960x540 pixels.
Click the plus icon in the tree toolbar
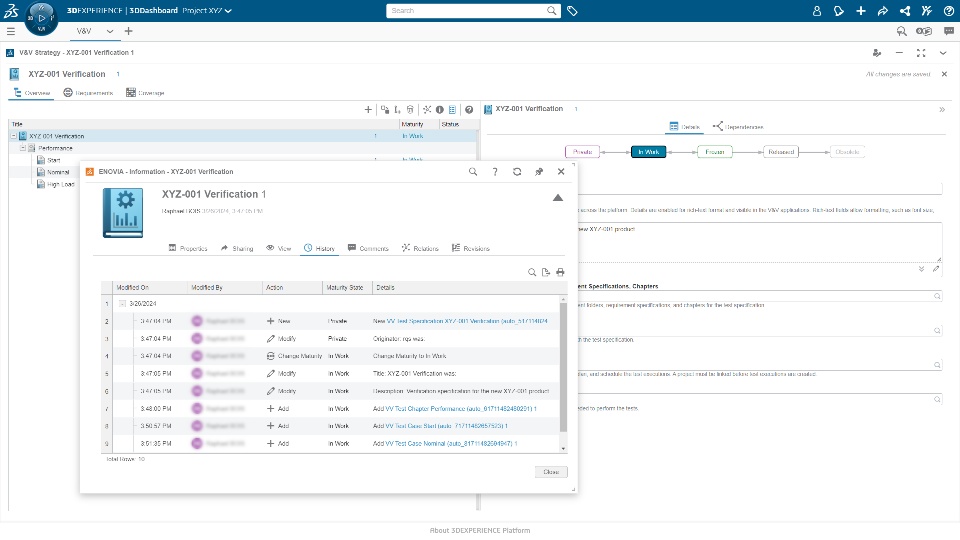tap(368, 110)
